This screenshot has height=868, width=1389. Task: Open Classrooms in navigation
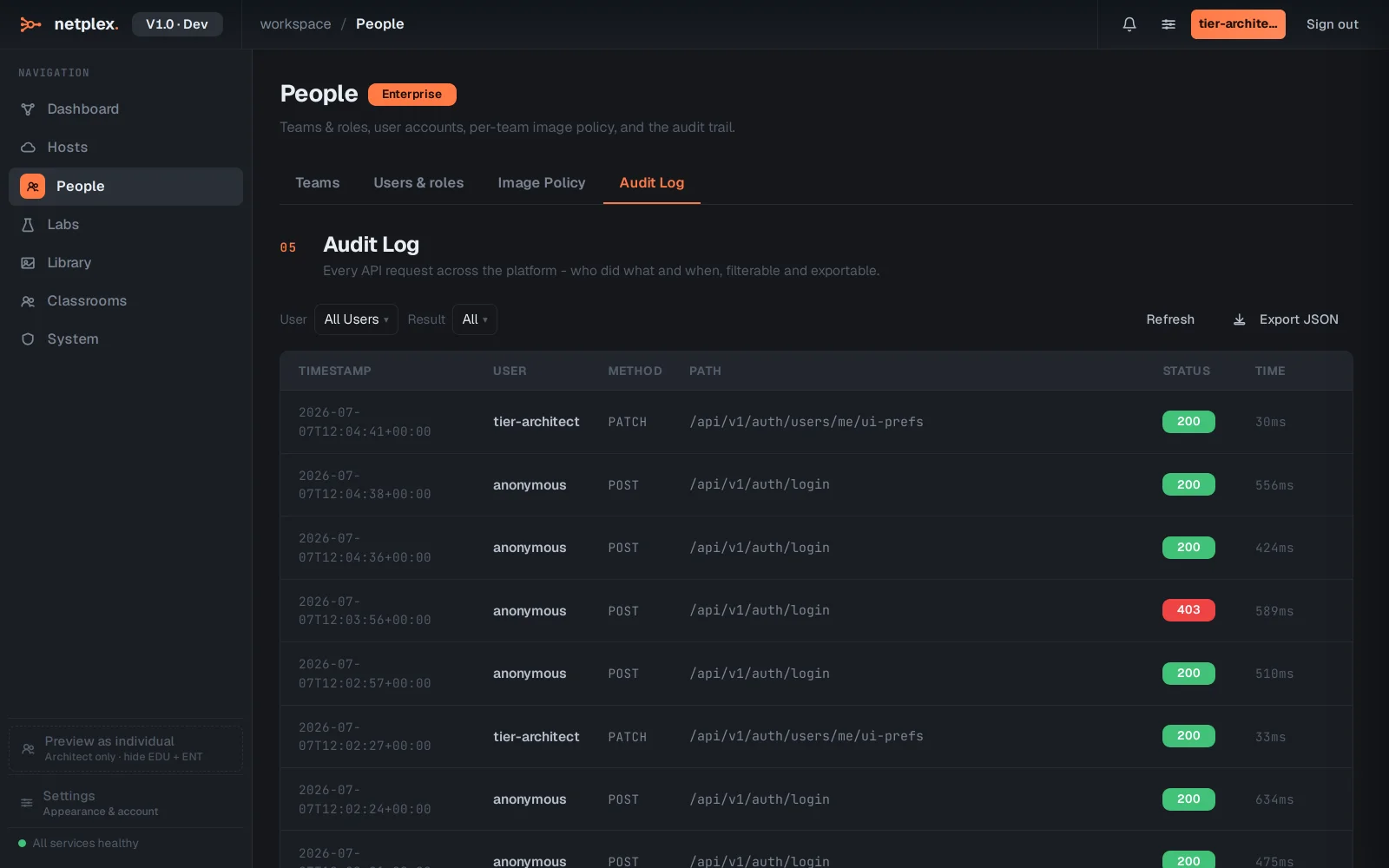point(126,301)
